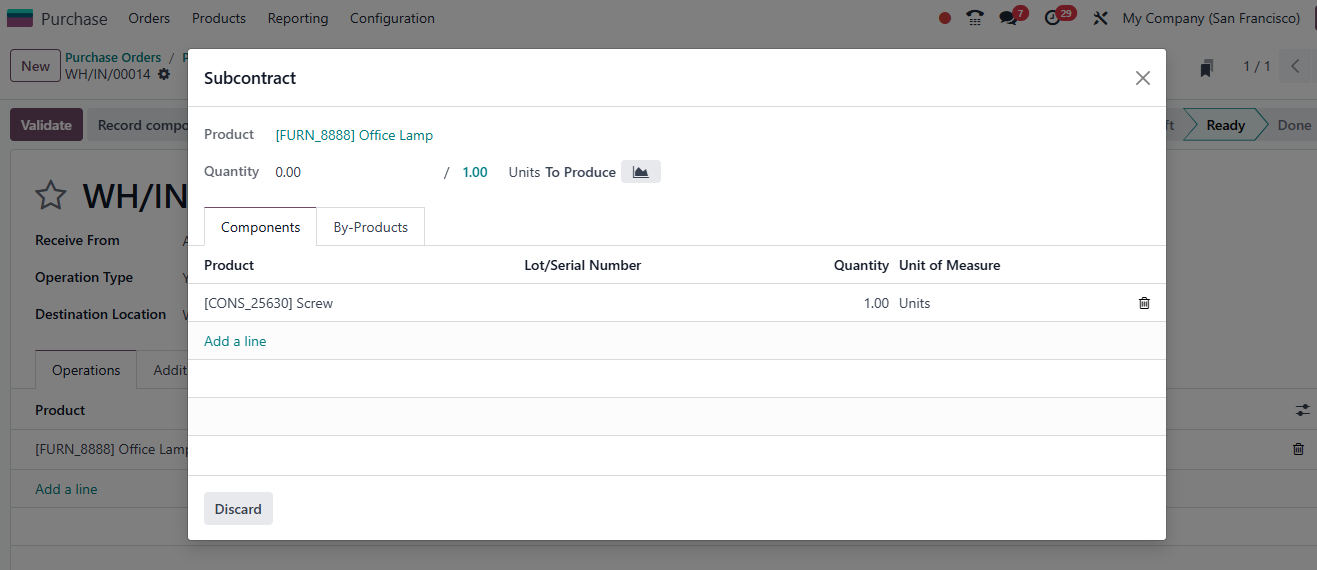
Task: Click Add a line in the background Operations list
Action: point(66,489)
